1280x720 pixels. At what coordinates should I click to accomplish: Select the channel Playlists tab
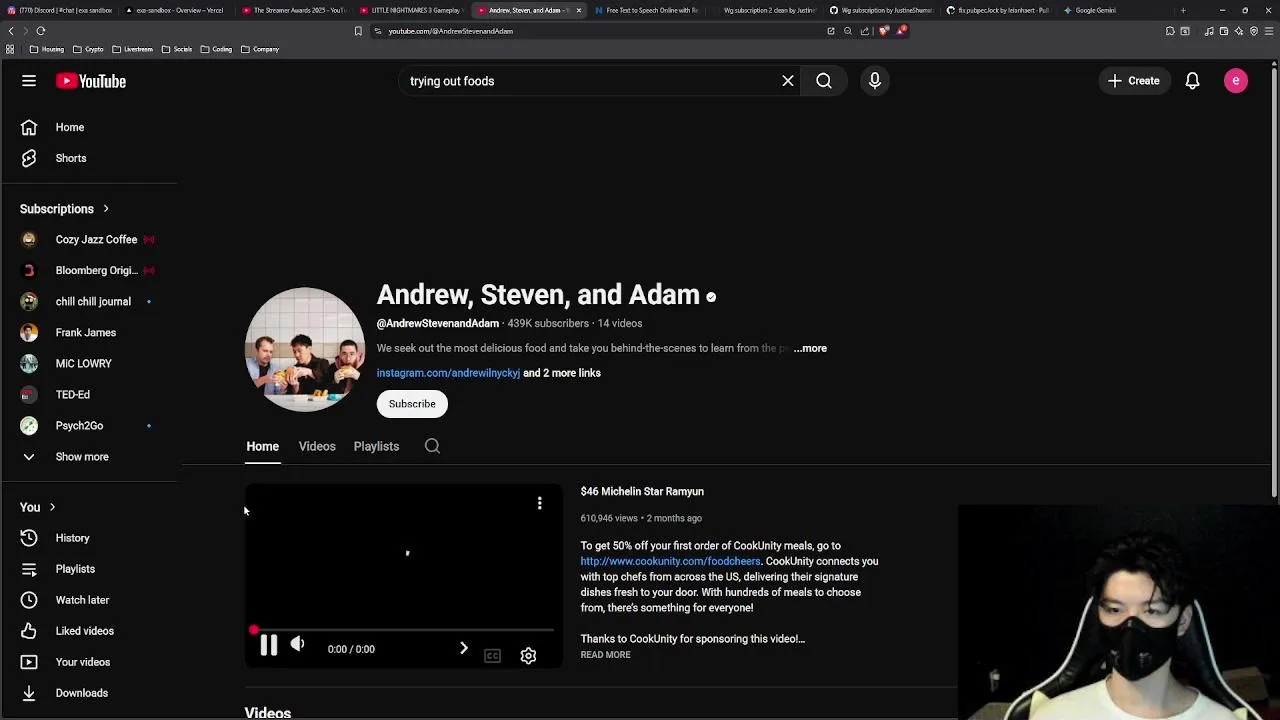click(376, 447)
